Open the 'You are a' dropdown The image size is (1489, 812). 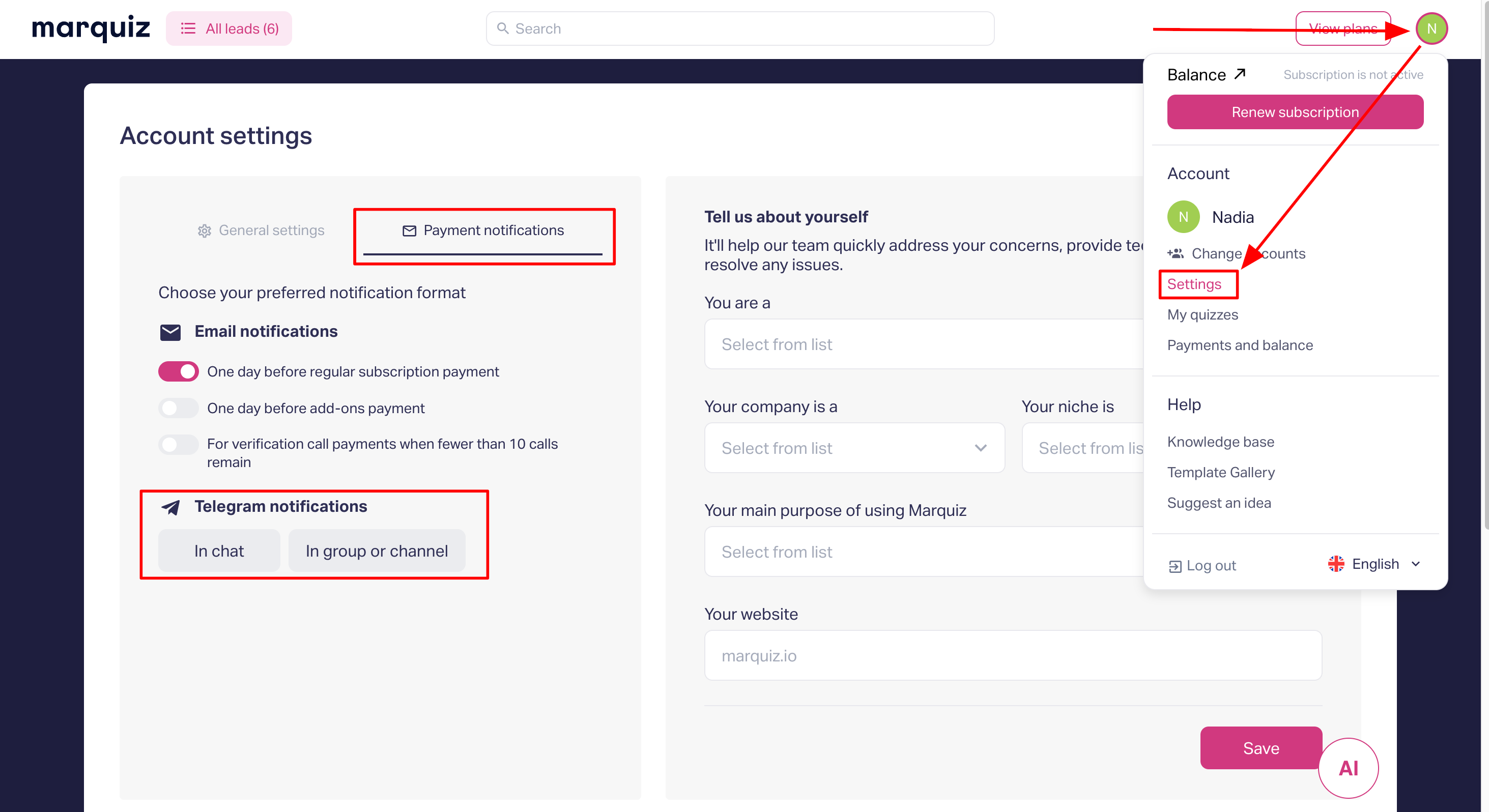(x=924, y=344)
